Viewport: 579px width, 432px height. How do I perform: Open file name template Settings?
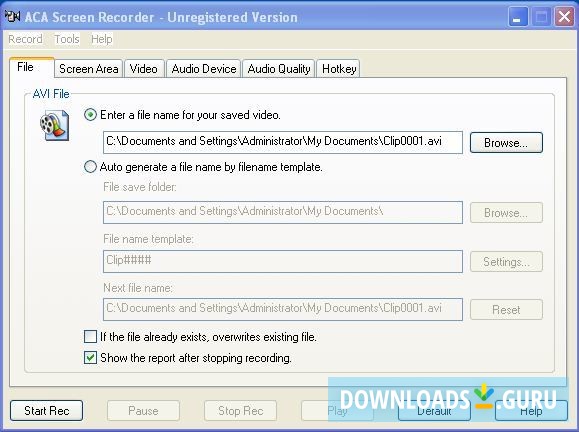[506, 262]
